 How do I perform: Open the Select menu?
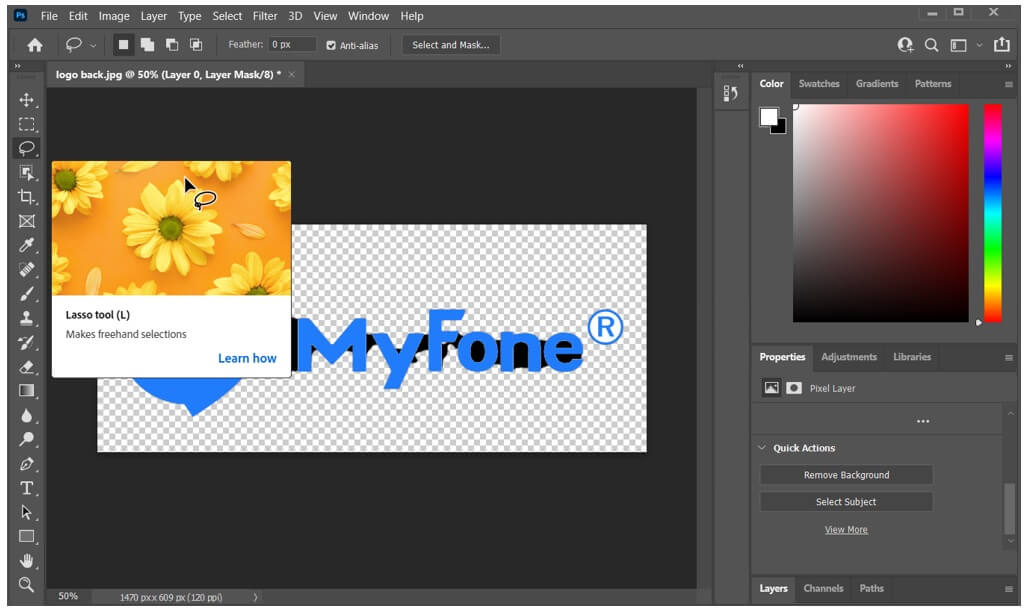(x=227, y=15)
